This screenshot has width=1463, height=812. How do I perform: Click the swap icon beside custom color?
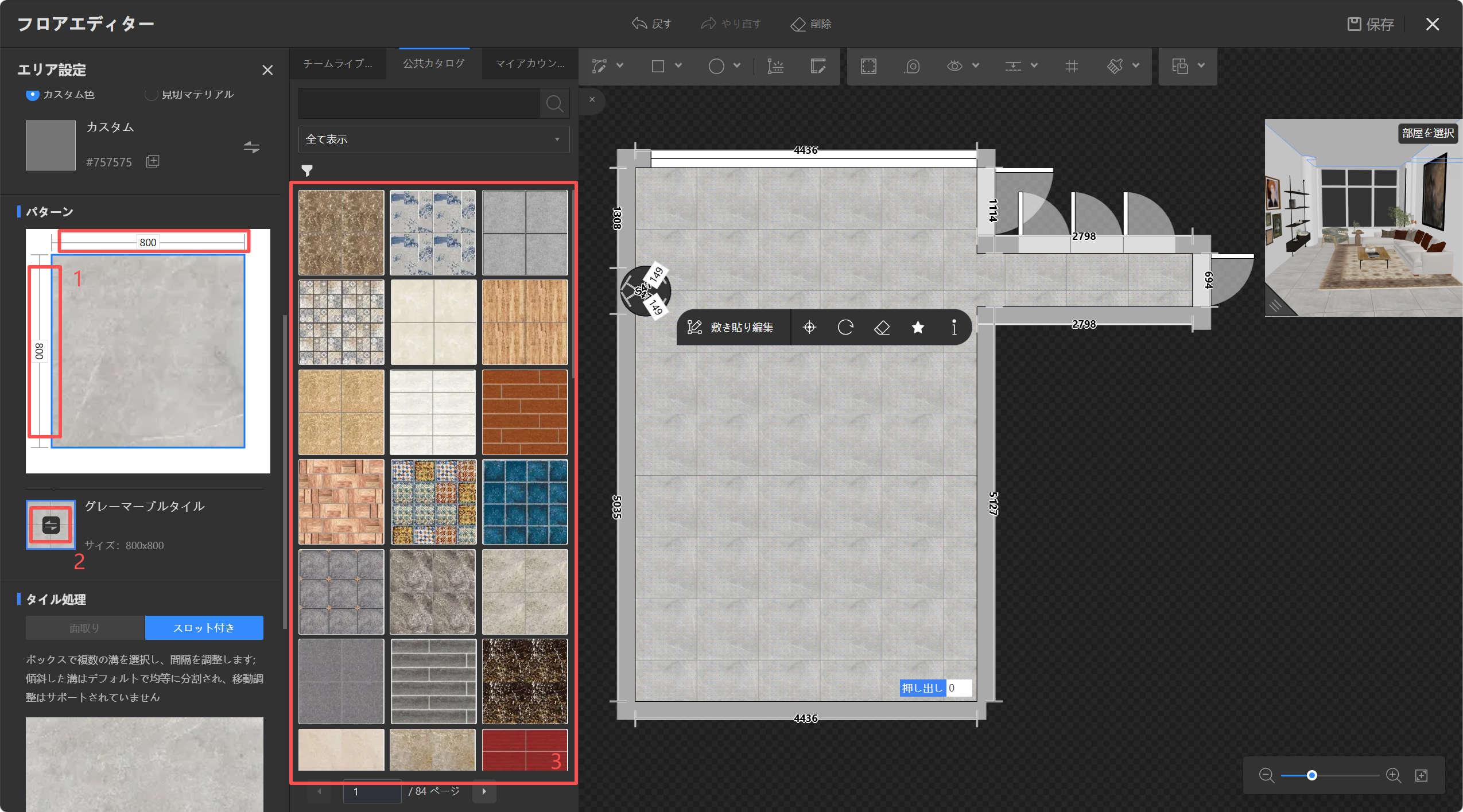click(x=251, y=147)
